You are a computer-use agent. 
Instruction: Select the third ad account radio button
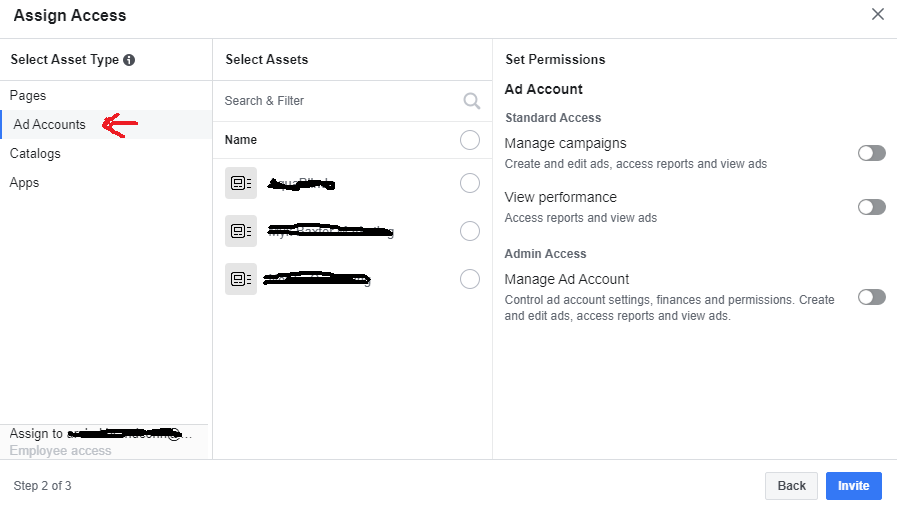click(470, 279)
